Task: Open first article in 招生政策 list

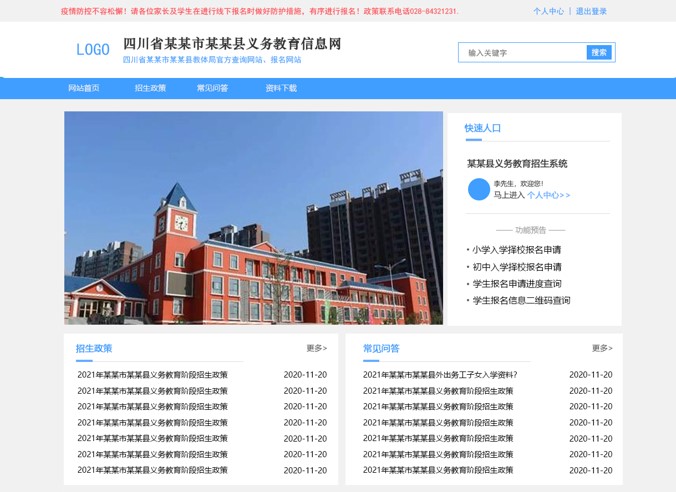Action: [x=152, y=375]
